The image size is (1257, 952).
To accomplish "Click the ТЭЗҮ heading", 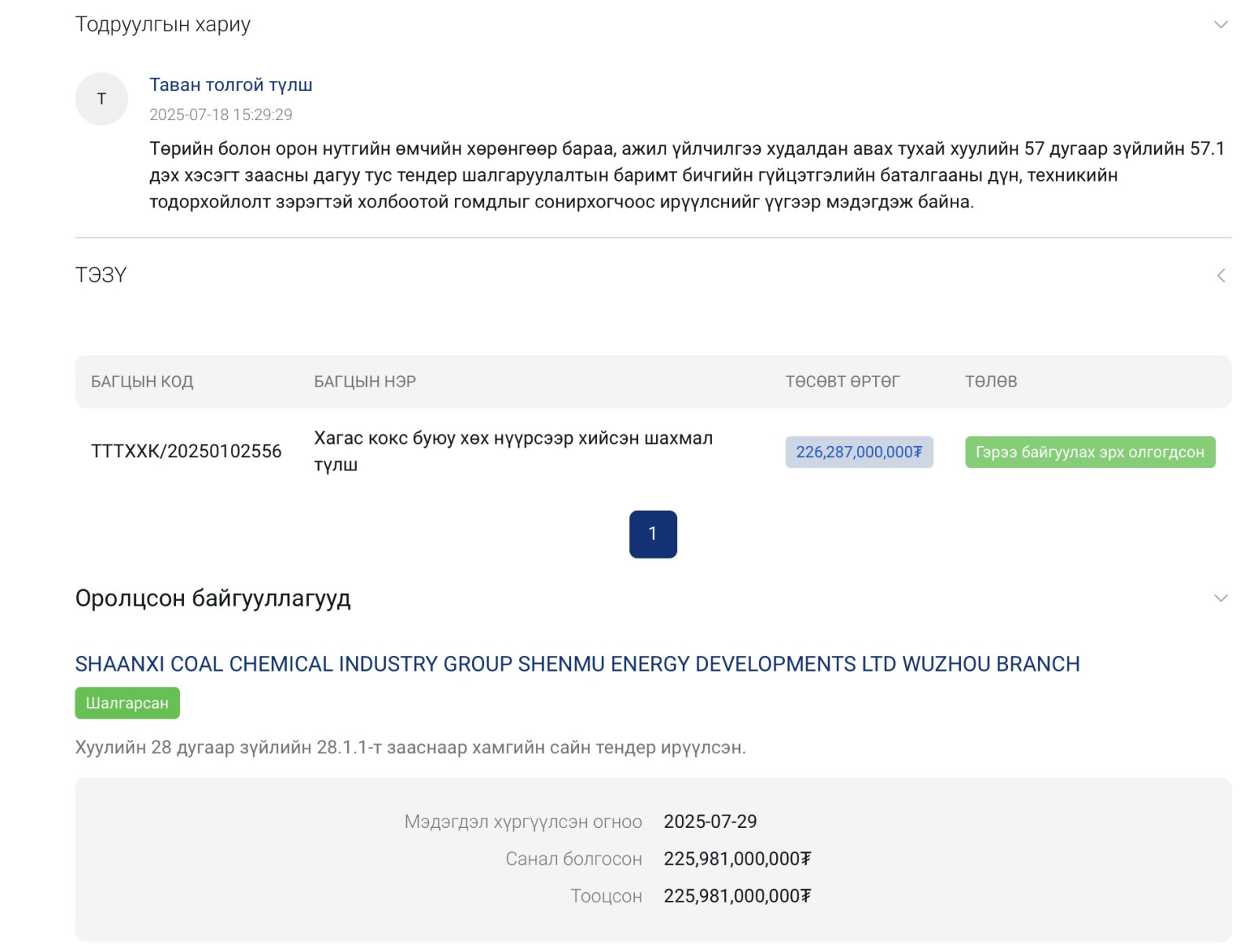I will pyautogui.click(x=101, y=276).
